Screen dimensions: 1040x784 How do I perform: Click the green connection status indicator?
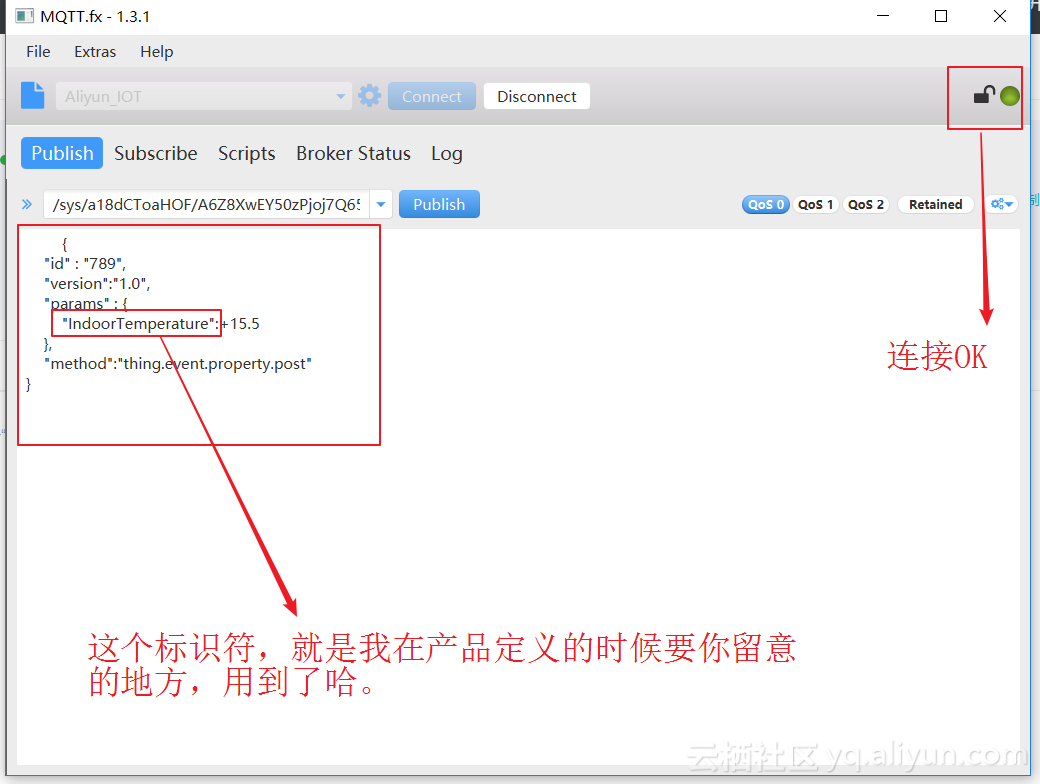[1009, 96]
